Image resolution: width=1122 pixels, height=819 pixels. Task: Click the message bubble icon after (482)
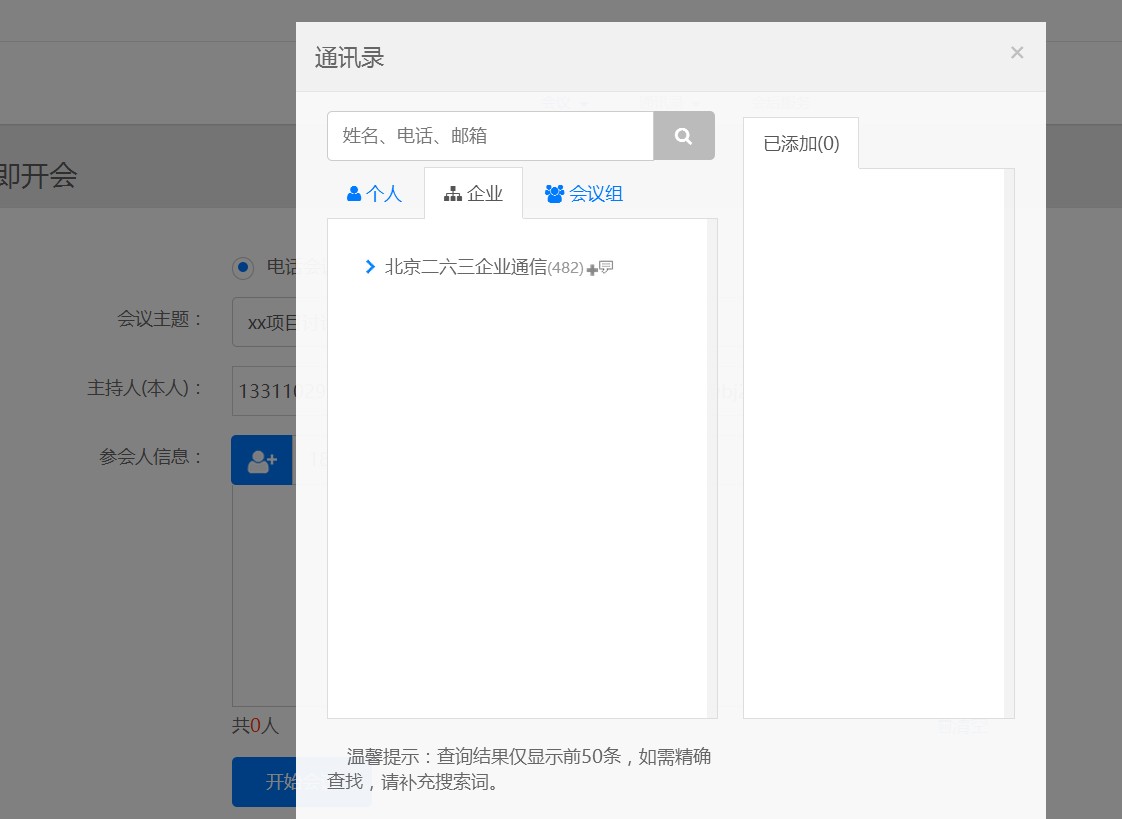606,267
